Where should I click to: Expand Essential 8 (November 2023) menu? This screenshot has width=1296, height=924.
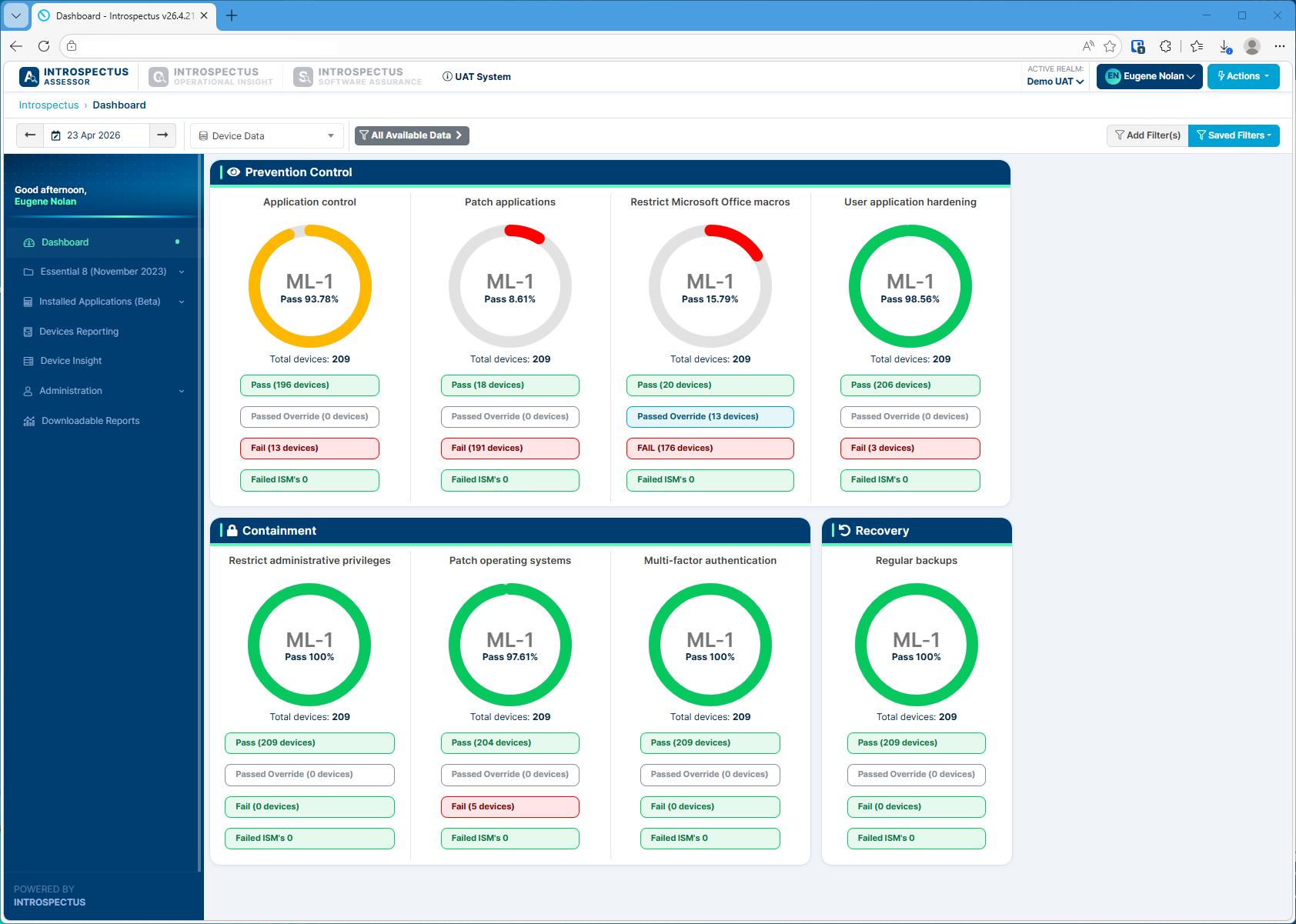click(x=103, y=272)
